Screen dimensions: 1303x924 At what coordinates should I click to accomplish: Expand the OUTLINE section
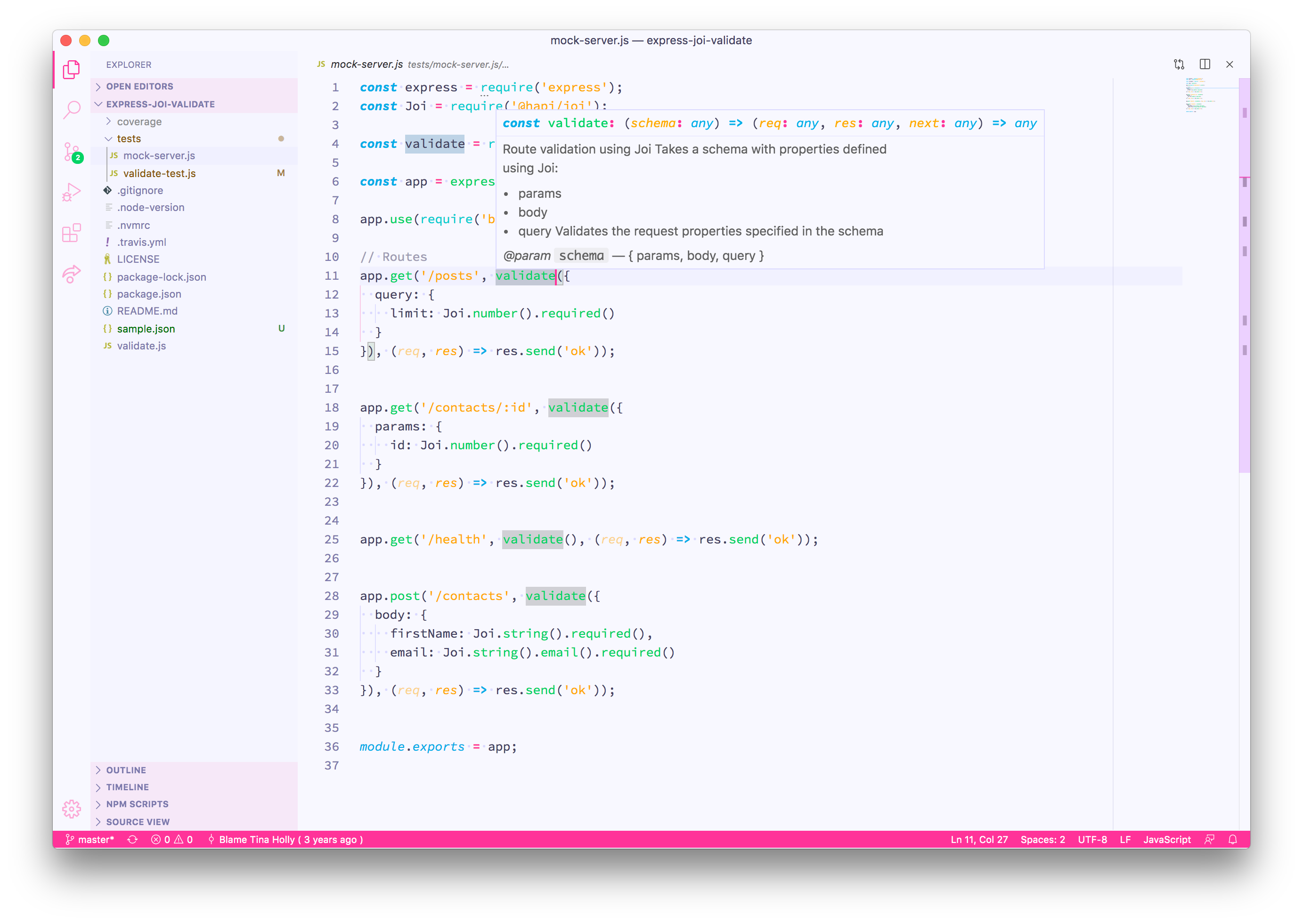126,770
